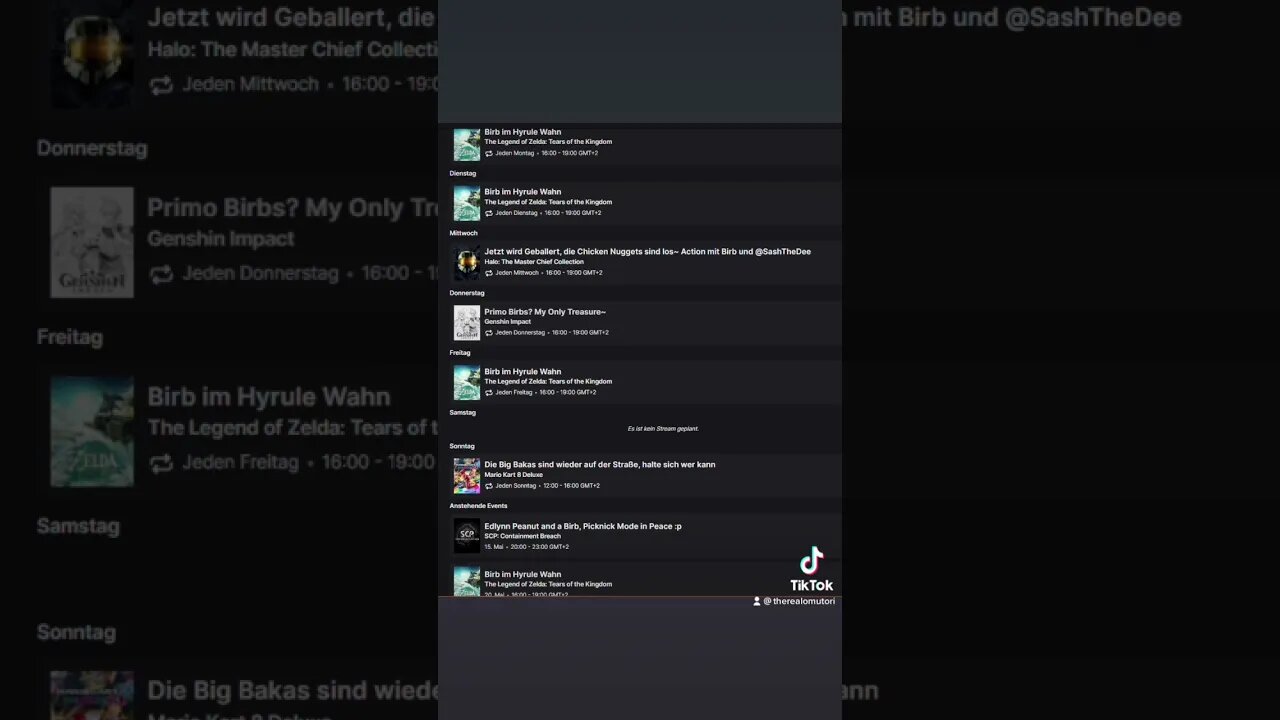Click repeat icon beside Jeden Sonntag text

[489, 486]
